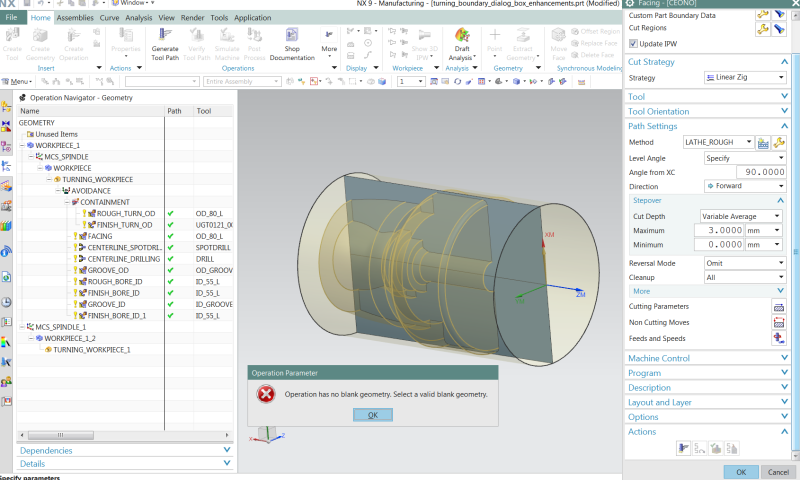The width and height of the screenshot is (800, 480).
Task: Open the Level Angle Specify dropdown
Action: point(744,158)
